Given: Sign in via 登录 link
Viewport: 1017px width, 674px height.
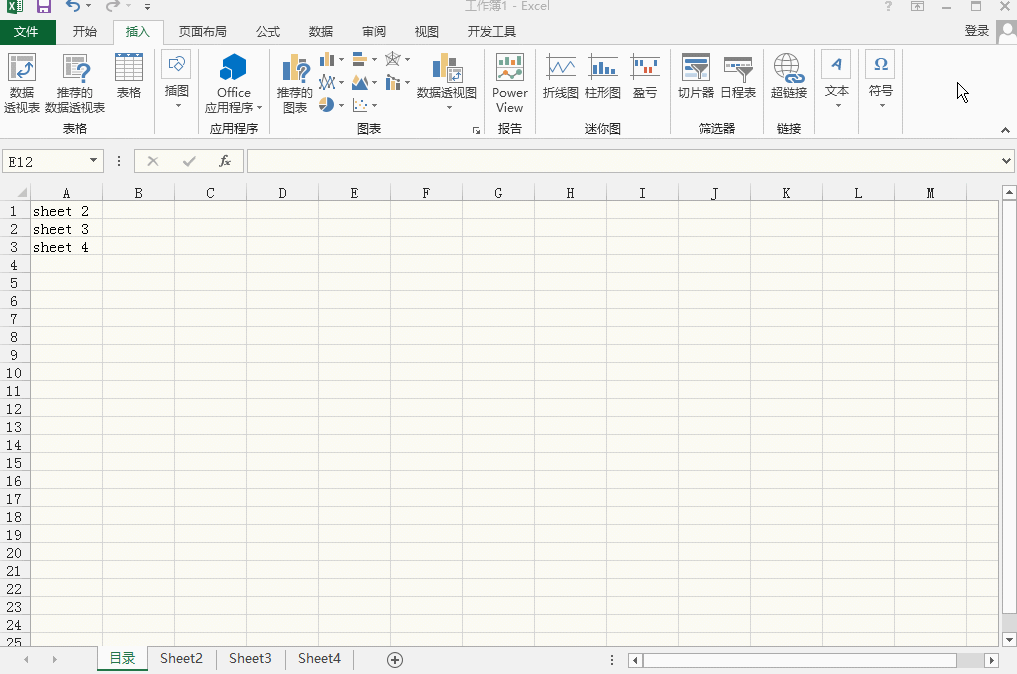Looking at the screenshot, I should pyautogui.click(x=976, y=31).
